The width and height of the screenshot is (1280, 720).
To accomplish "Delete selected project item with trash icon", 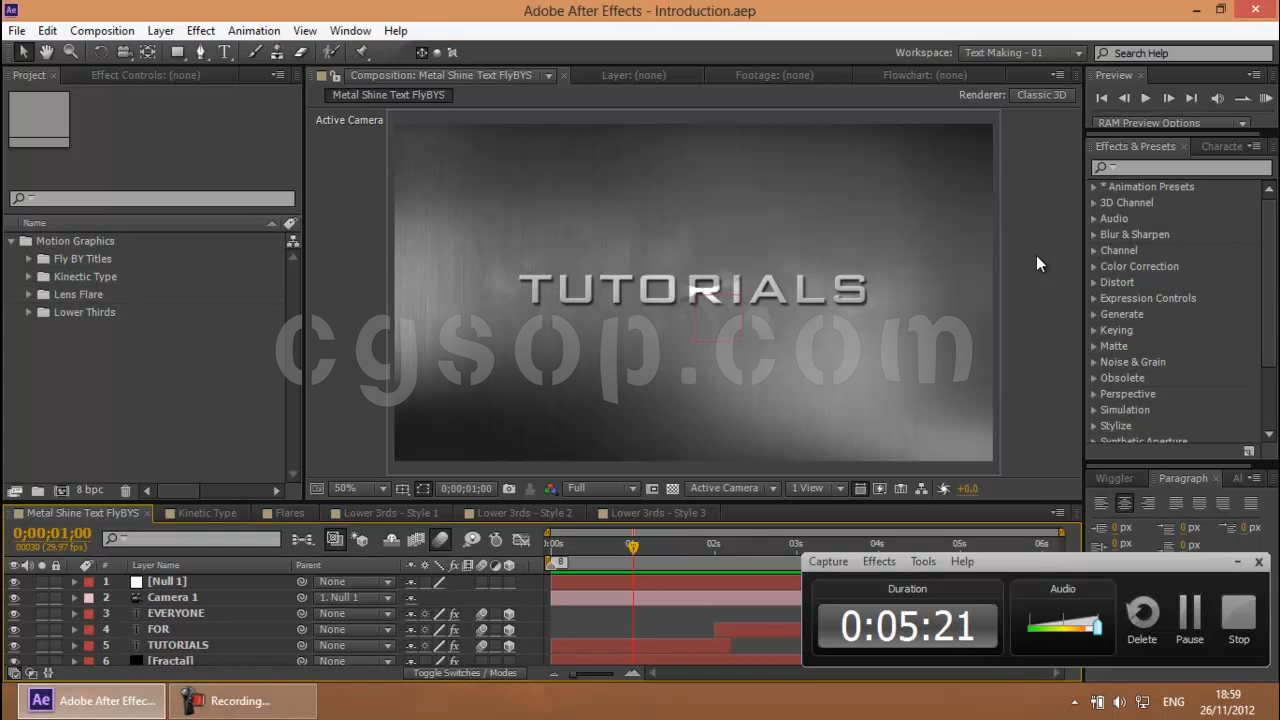I will point(125,491).
